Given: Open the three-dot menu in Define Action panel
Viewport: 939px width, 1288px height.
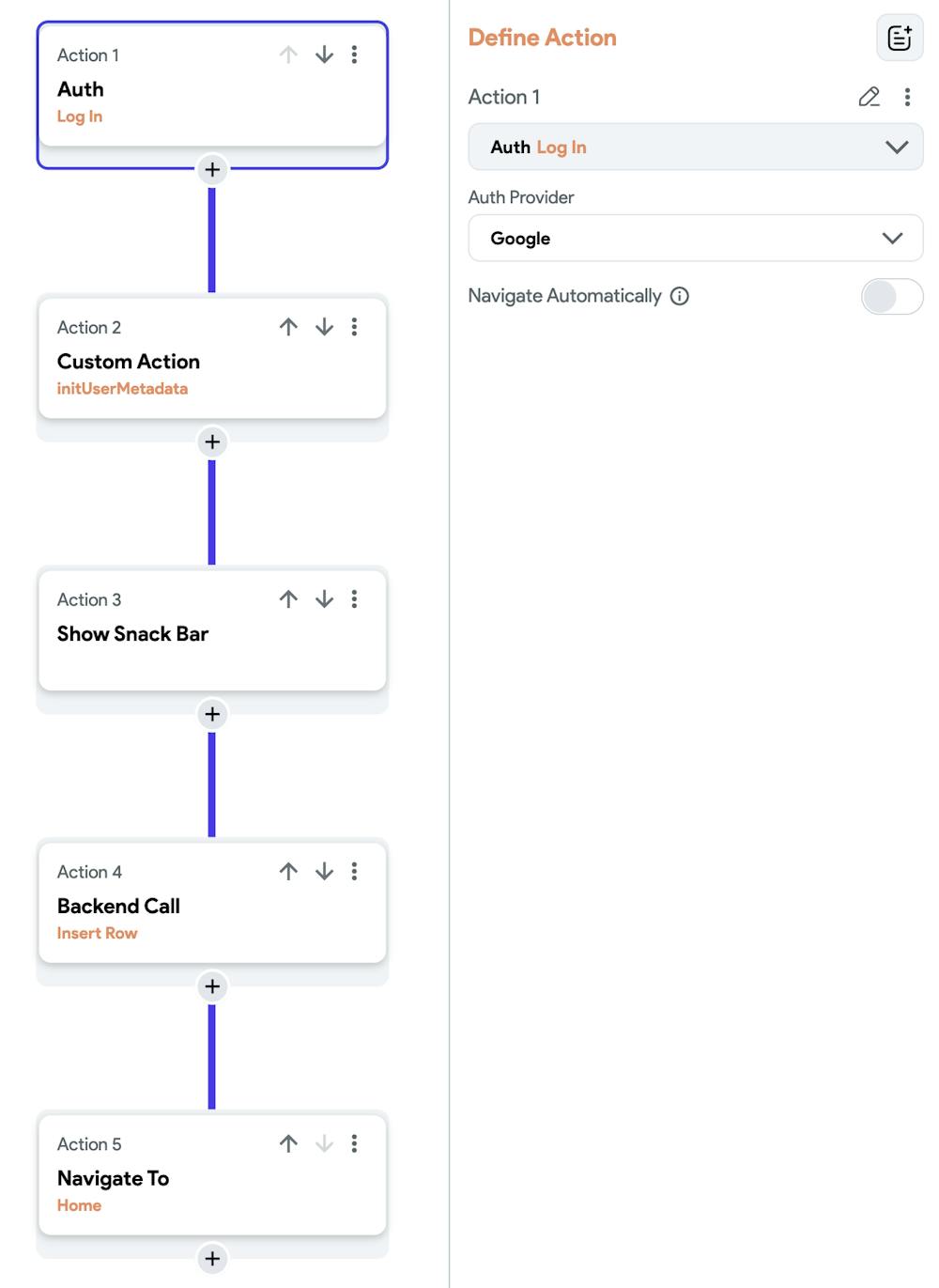Looking at the screenshot, I should [x=907, y=97].
